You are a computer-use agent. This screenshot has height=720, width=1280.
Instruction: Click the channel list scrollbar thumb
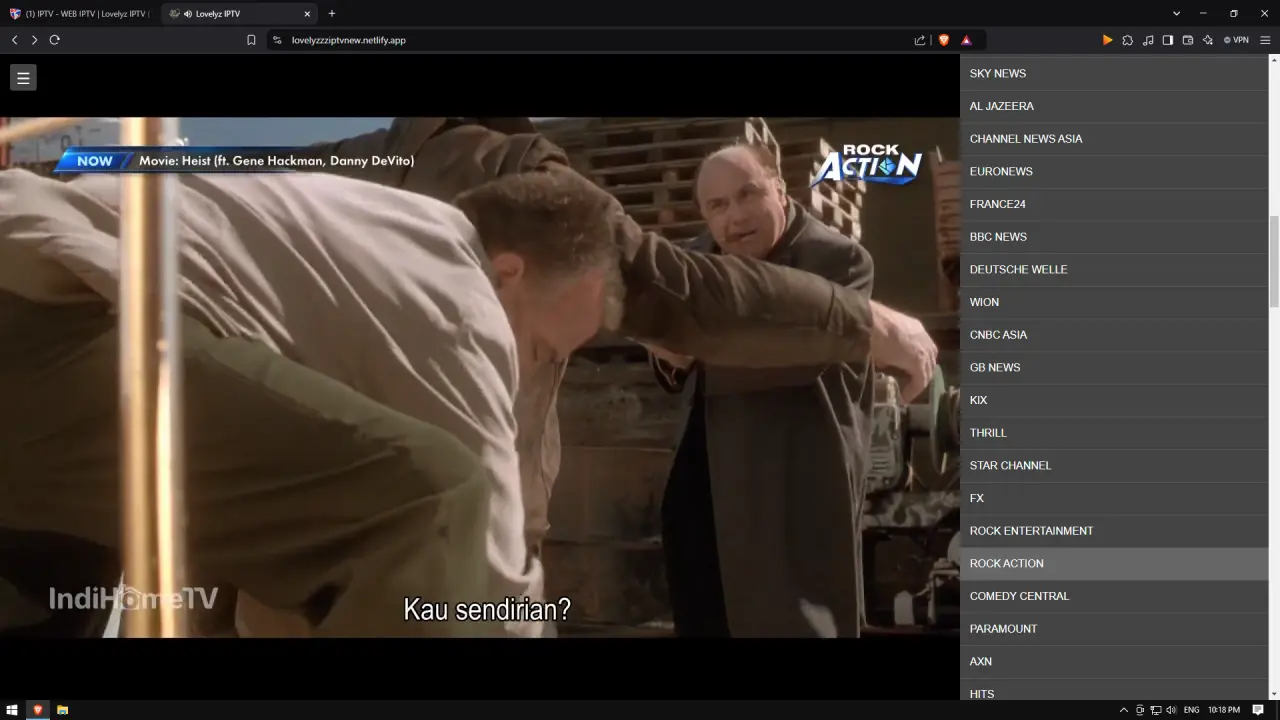1274,261
